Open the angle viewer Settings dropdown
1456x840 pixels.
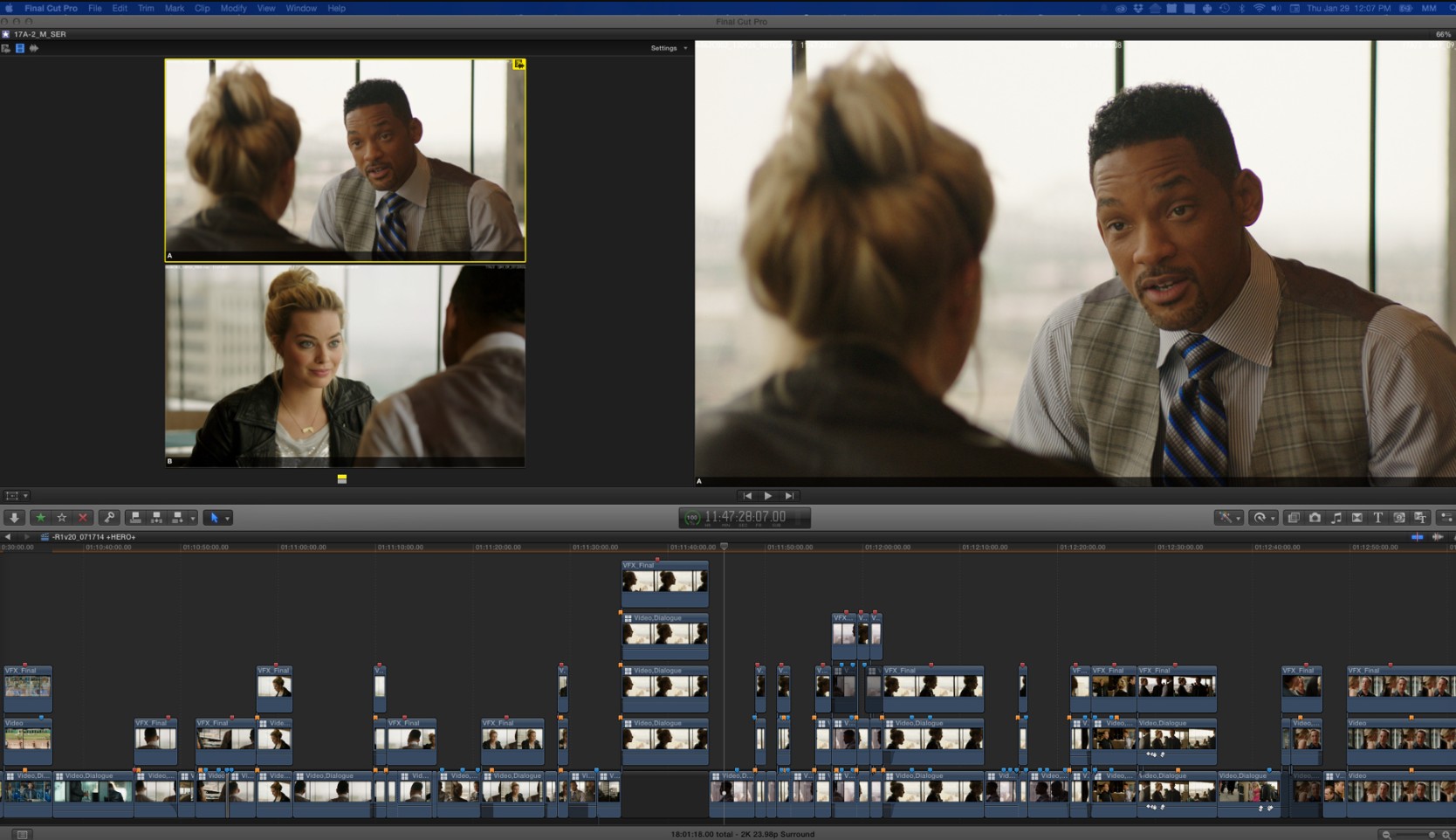669,48
